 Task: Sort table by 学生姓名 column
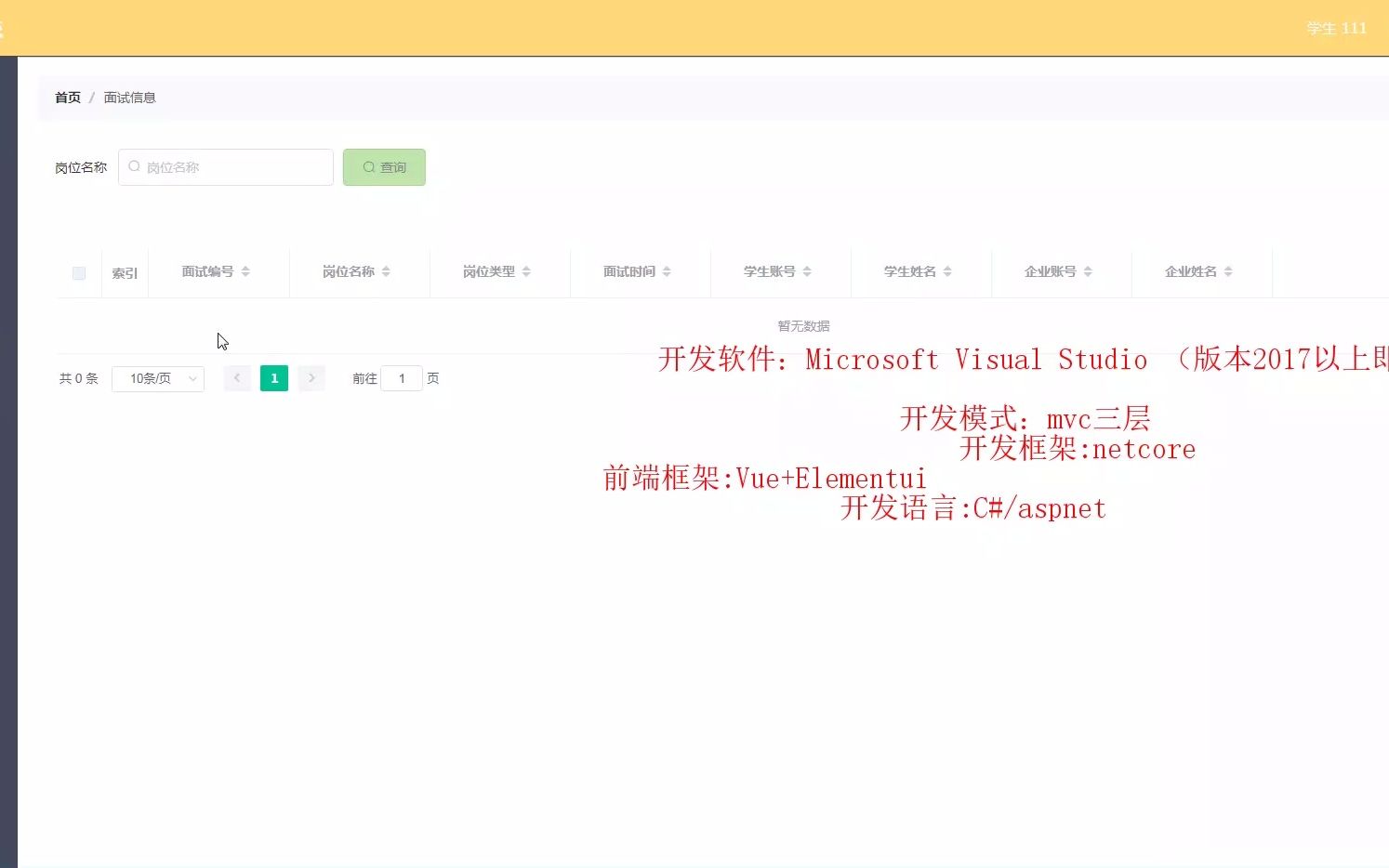coord(918,271)
